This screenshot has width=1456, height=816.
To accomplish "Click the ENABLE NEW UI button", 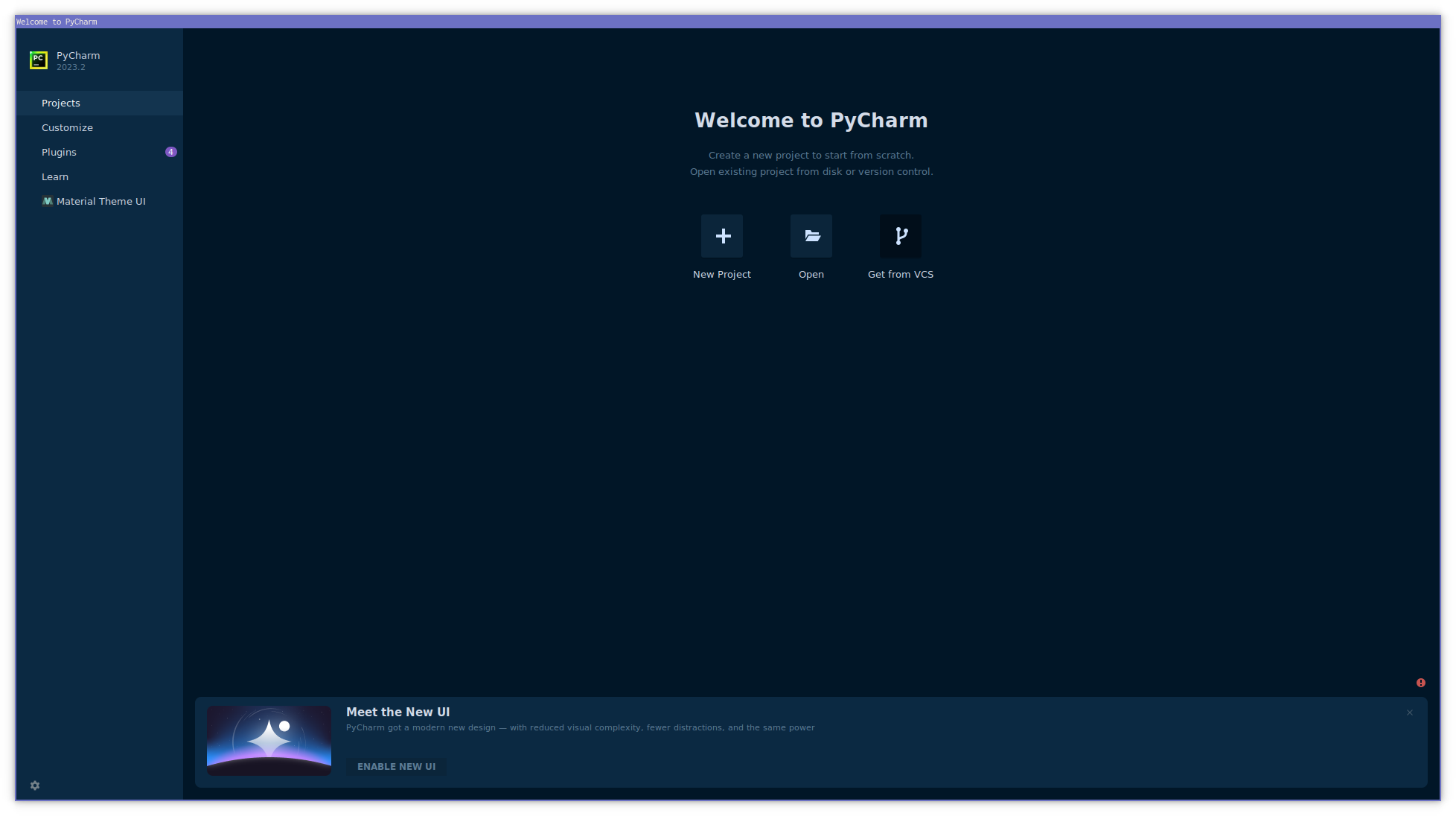I will tap(397, 766).
